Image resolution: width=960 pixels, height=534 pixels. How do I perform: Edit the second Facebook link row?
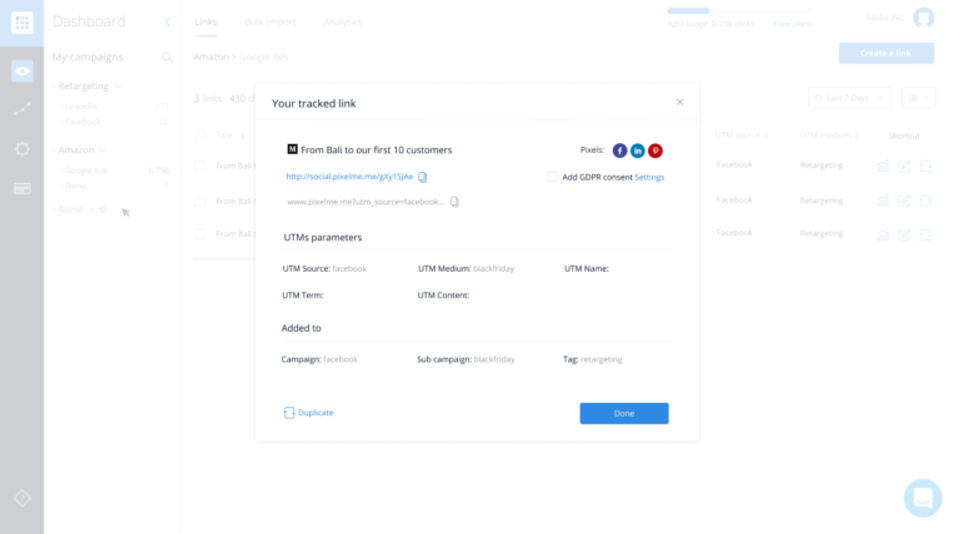[904, 200]
